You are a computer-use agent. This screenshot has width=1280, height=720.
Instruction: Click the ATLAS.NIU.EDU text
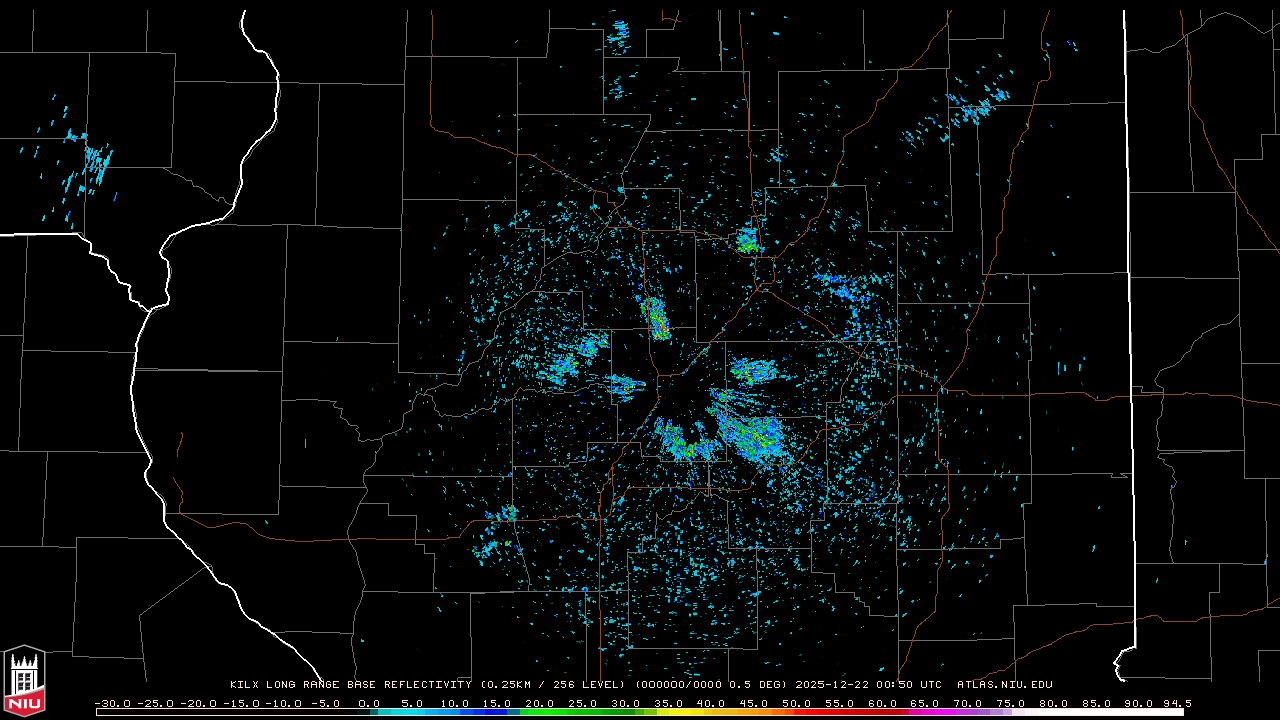[x=1004, y=685]
